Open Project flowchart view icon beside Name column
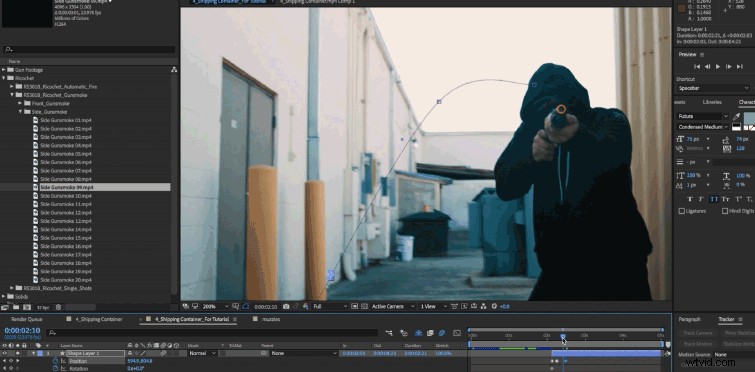Screen dimensions: 755x372 [x=174, y=70]
